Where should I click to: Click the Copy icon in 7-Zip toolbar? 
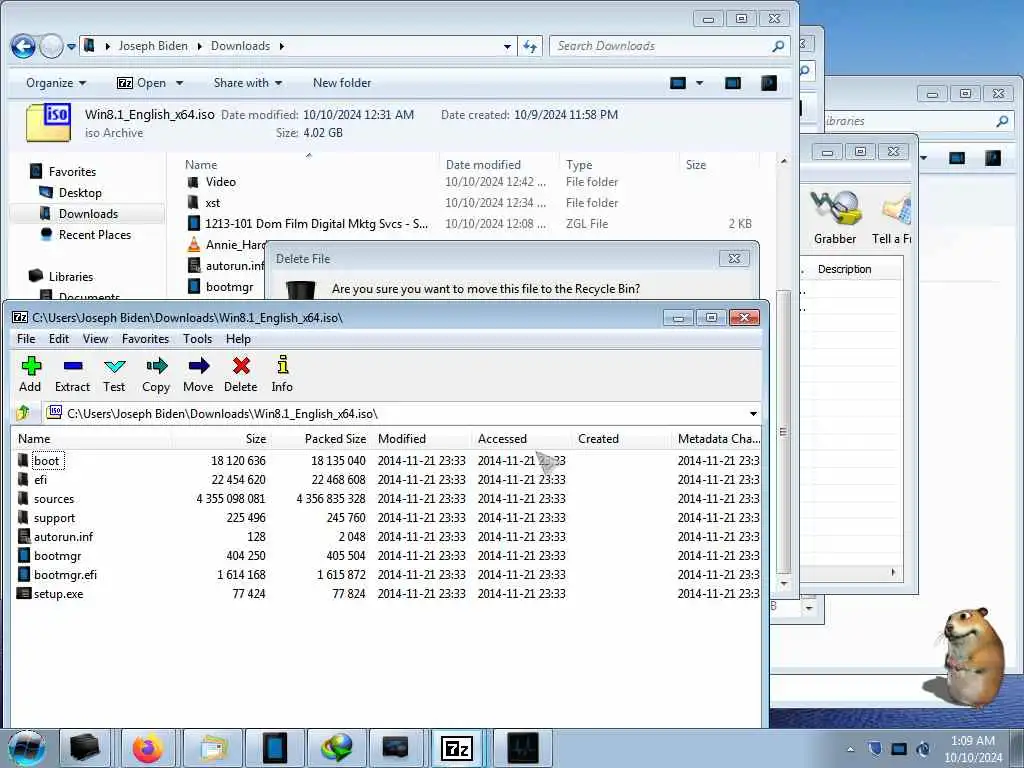[156, 374]
